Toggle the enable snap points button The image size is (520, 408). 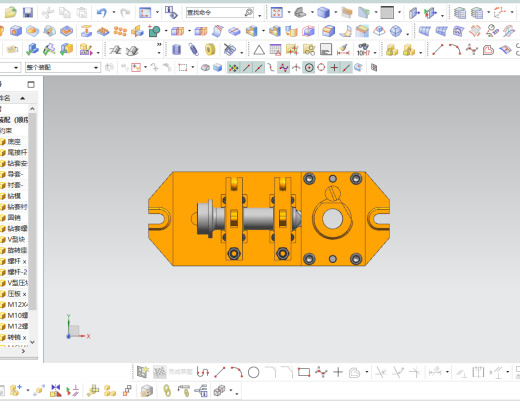click(233, 68)
